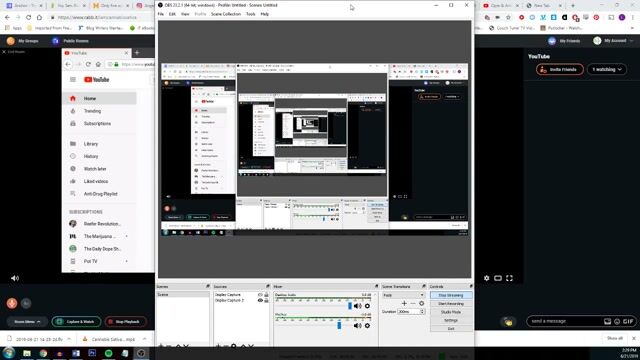Open OBS from the Windows taskbar
Image resolution: width=640 pixels, height=360 pixels.
[141, 353]
